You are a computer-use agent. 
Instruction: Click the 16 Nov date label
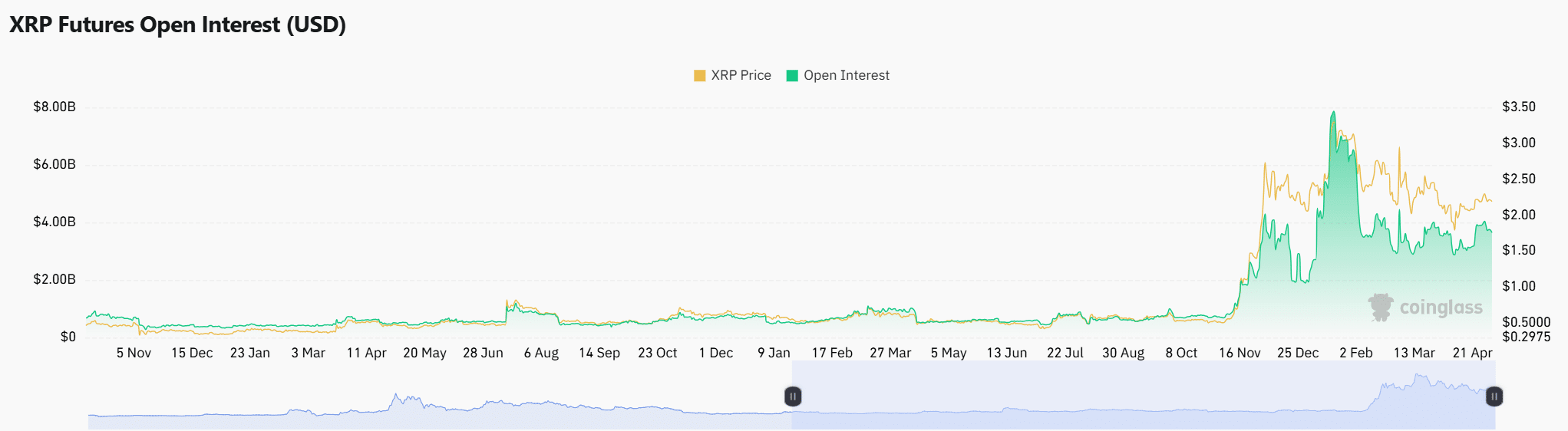click(1240, 353)
